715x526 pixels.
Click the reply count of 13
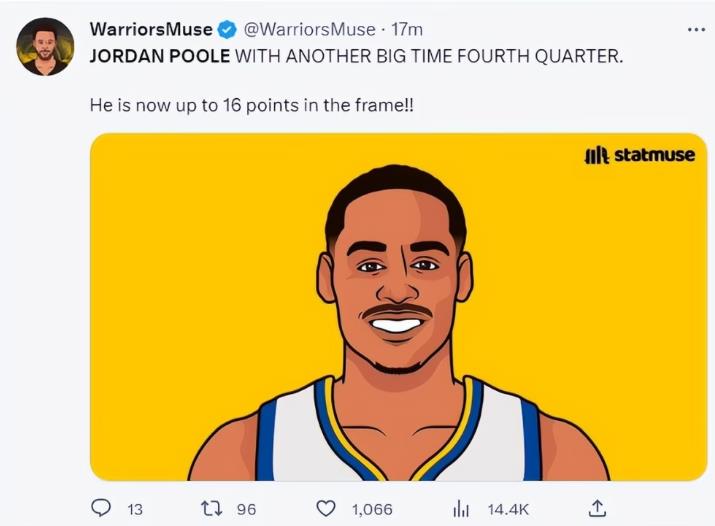[x=135, y=509]
